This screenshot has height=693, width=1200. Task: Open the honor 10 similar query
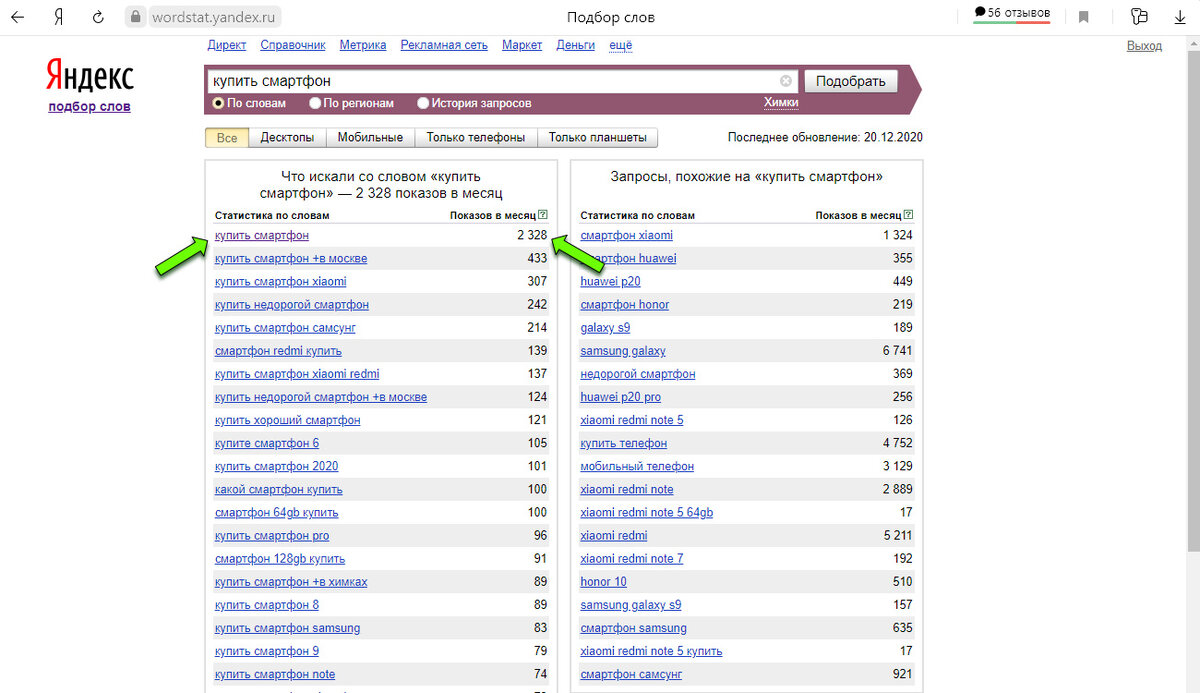point(603,582)
